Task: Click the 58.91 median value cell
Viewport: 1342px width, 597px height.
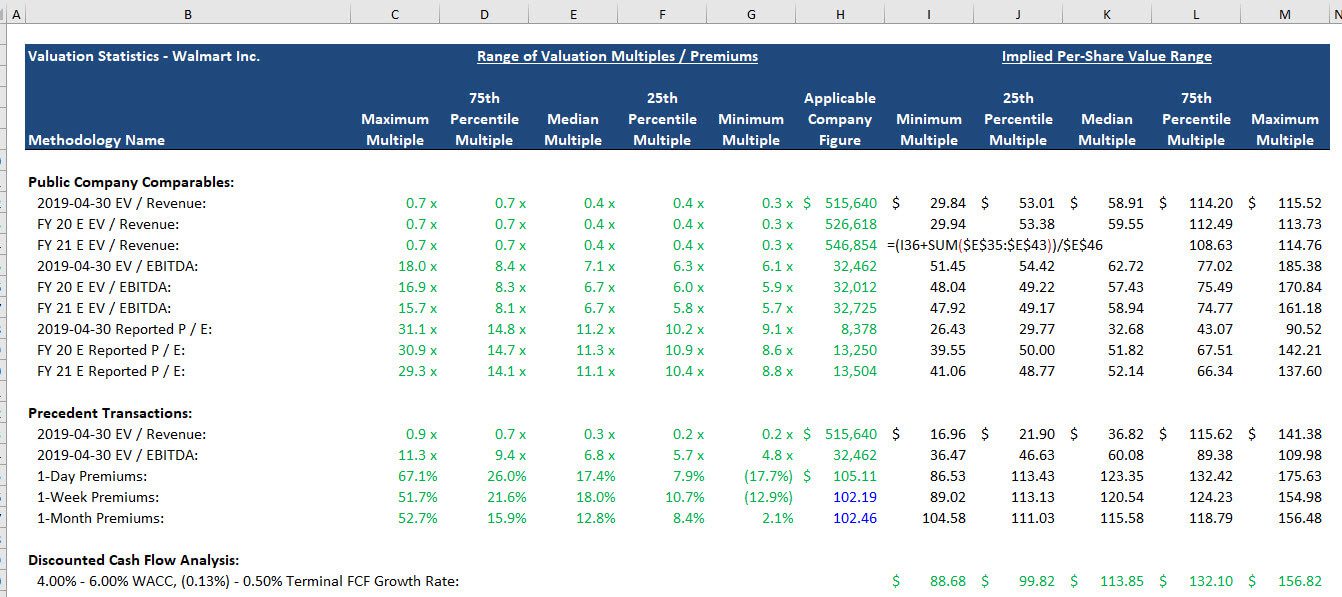Action: [x=1126, y=203]
